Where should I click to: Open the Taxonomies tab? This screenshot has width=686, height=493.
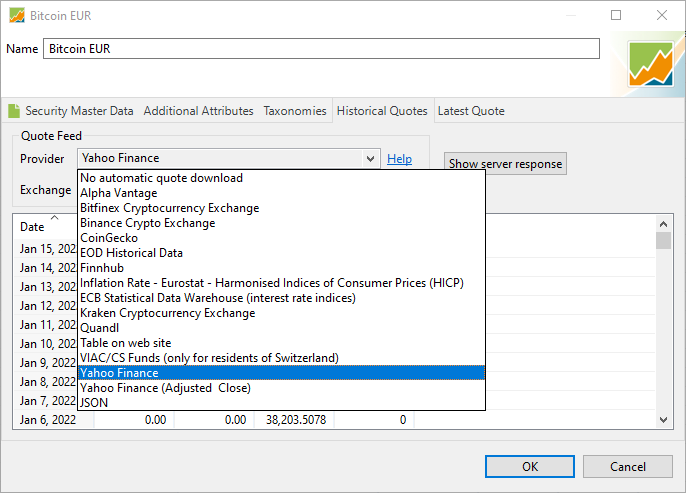click(x=294, y=111)
